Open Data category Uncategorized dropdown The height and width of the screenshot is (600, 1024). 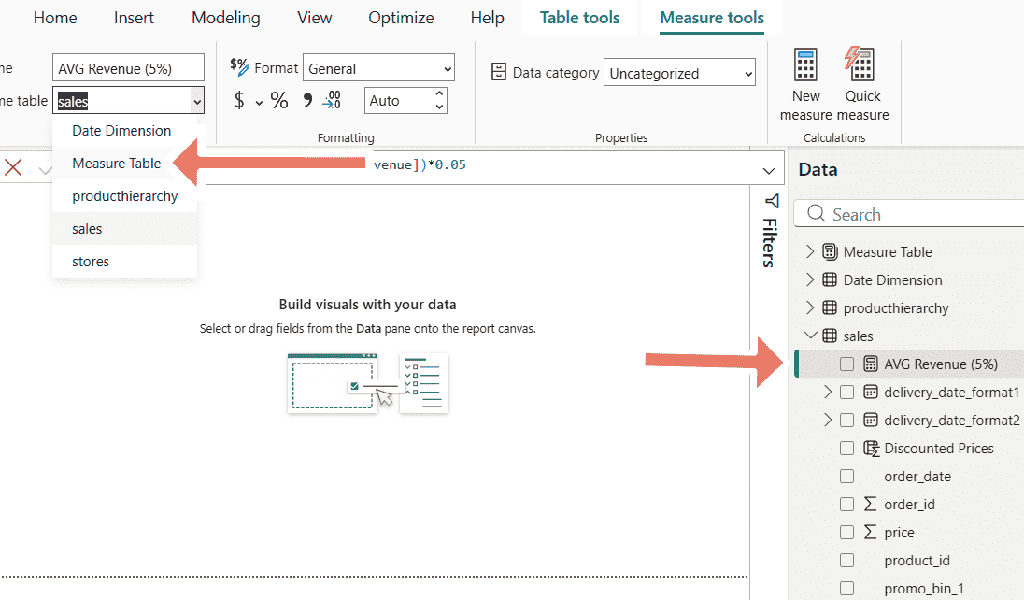click(x=680, y=73)
